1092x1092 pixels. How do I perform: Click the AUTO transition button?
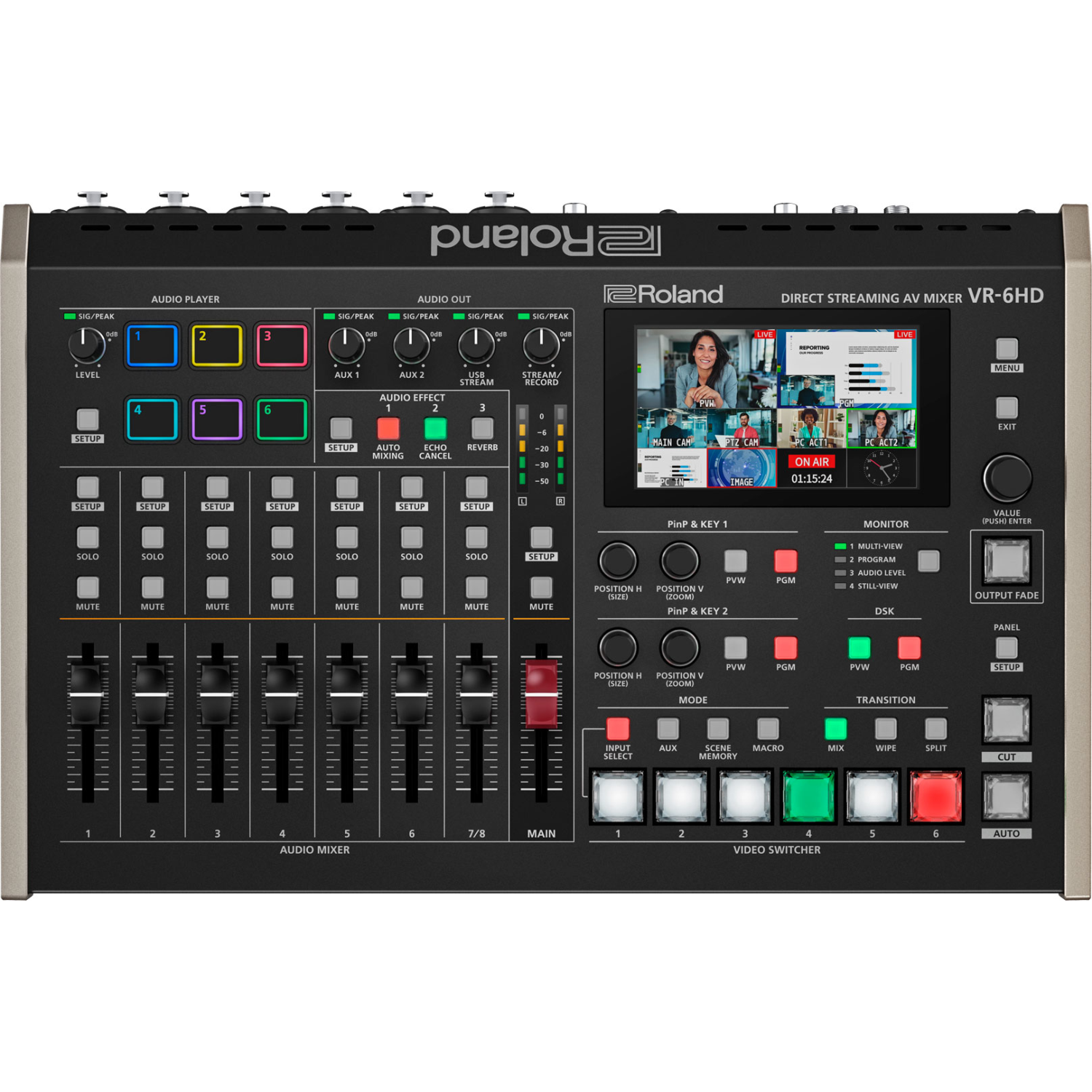[1007, 797]
